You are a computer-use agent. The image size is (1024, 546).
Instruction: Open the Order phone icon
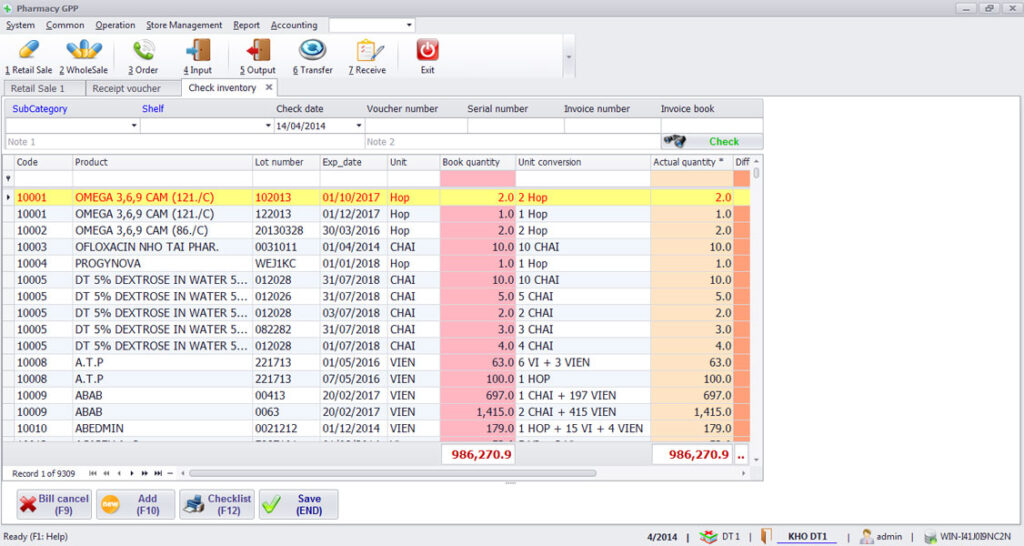point(143,51)
